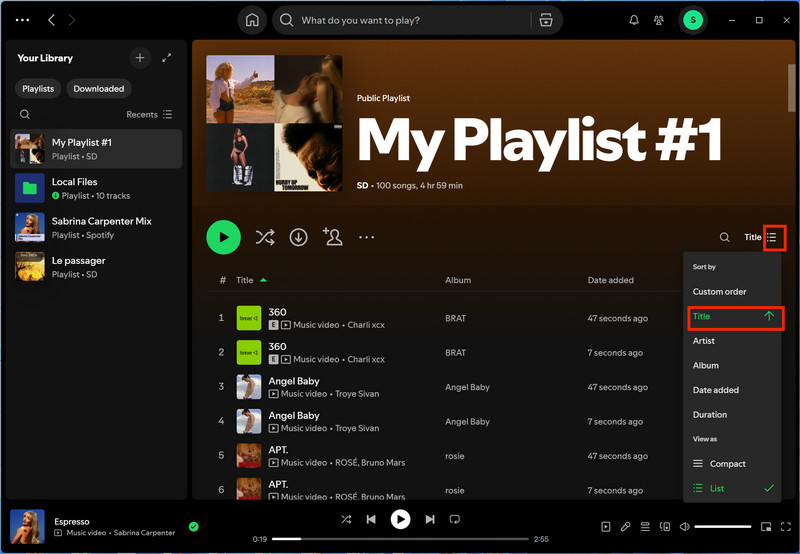Play the playlist with green play button
The width and height of the screenshot is (800, 554).
(x=223, y=237)
